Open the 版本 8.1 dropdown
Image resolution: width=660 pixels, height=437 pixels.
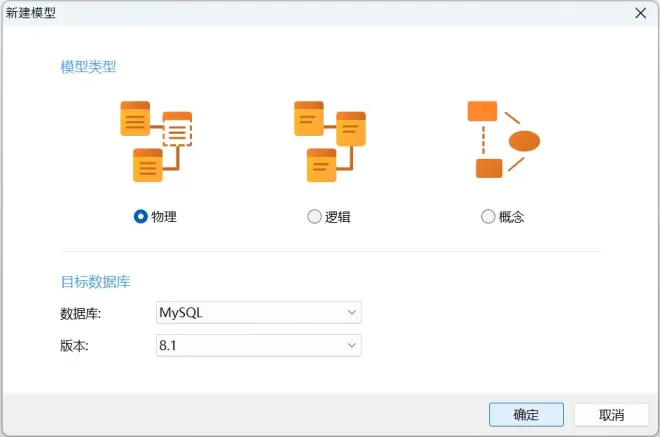click(x=258, y=345)
